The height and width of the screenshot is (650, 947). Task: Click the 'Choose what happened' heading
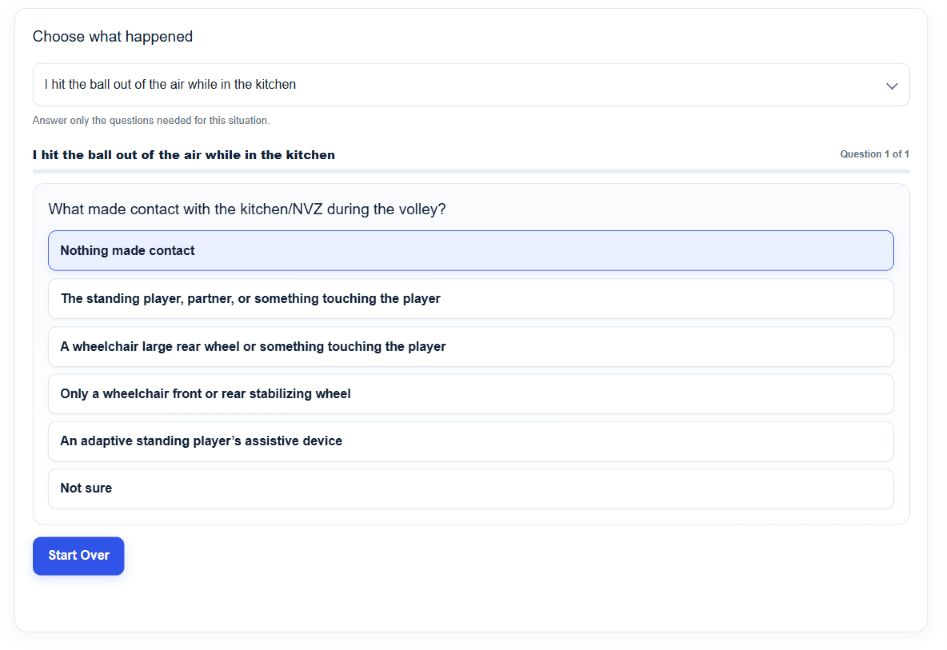pyautogui.click(x=112, y=36)
